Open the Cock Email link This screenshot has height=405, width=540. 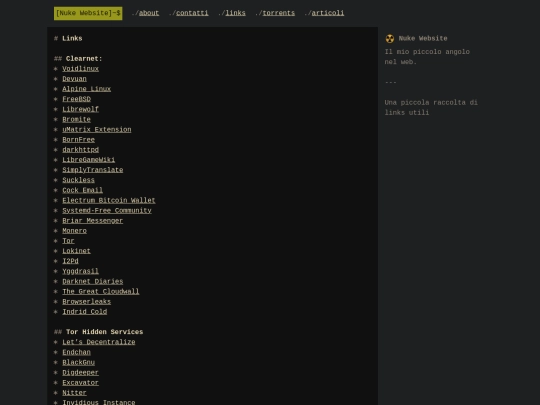(x=83, y=190)
